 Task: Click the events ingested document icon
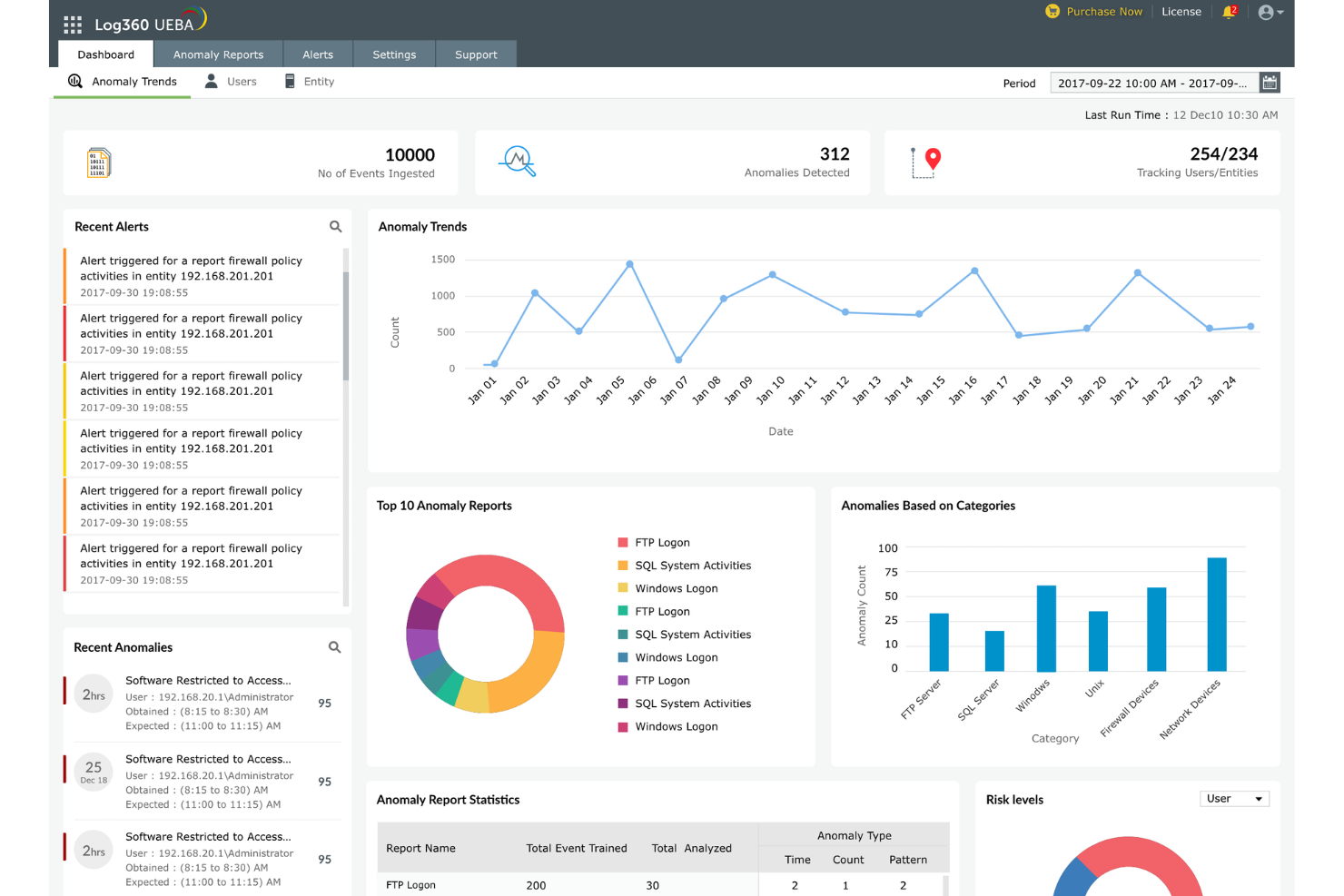click(x=97, y=162)
